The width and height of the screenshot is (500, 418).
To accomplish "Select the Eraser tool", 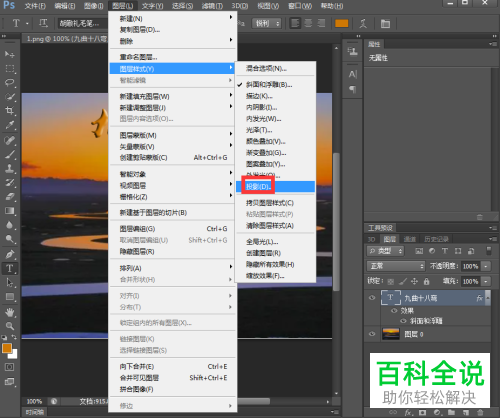I will click(10, 196).
